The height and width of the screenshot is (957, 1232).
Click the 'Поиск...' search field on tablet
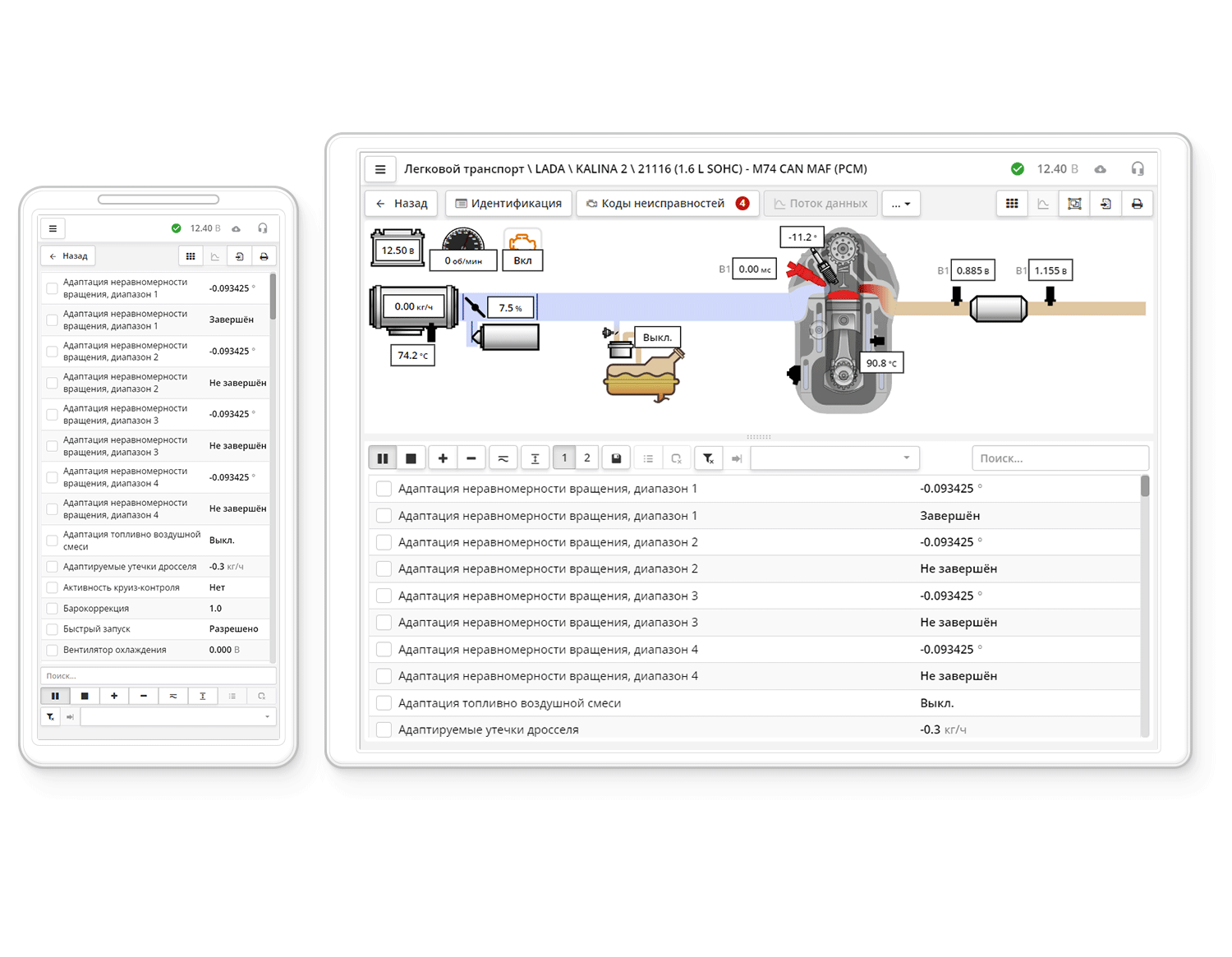coord(1060,458)
